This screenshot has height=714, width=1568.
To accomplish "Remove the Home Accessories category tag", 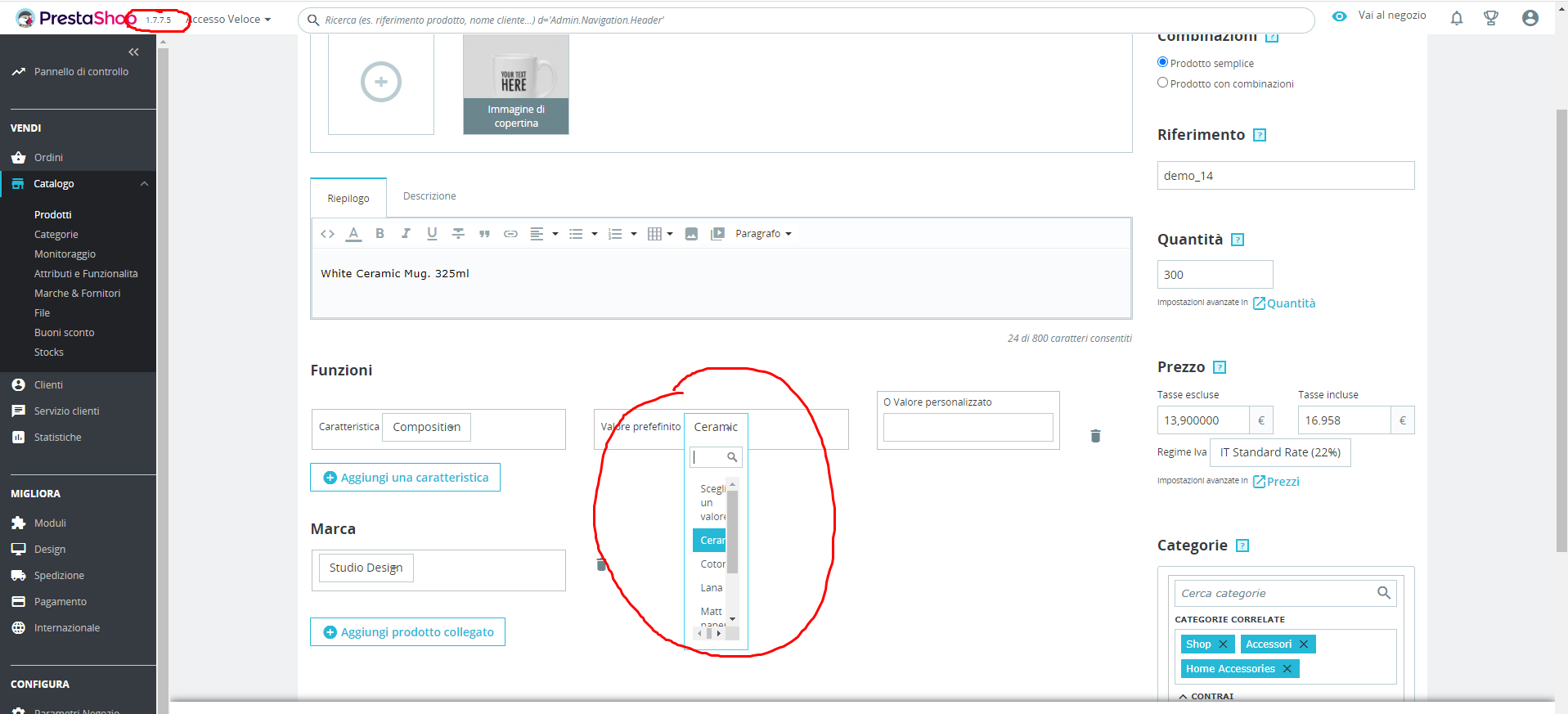I will pos(1287,669).
